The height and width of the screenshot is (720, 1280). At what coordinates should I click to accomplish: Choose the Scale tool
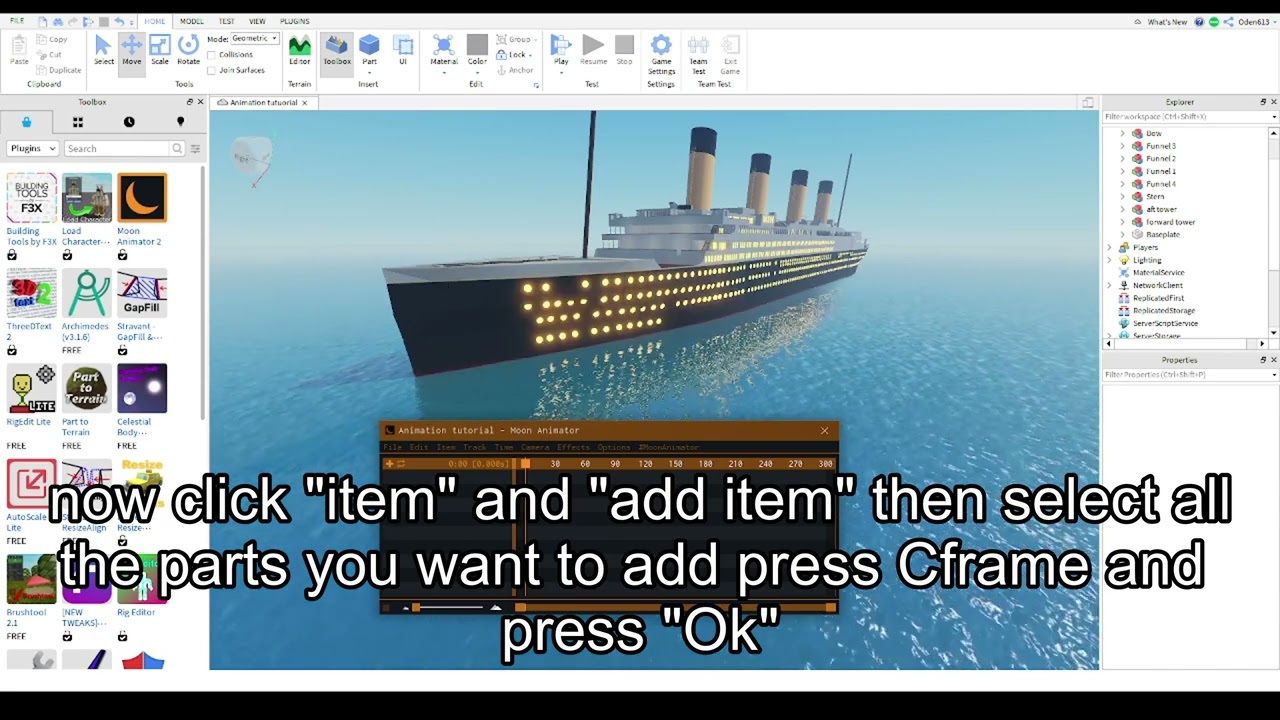(x=160, y=50)
